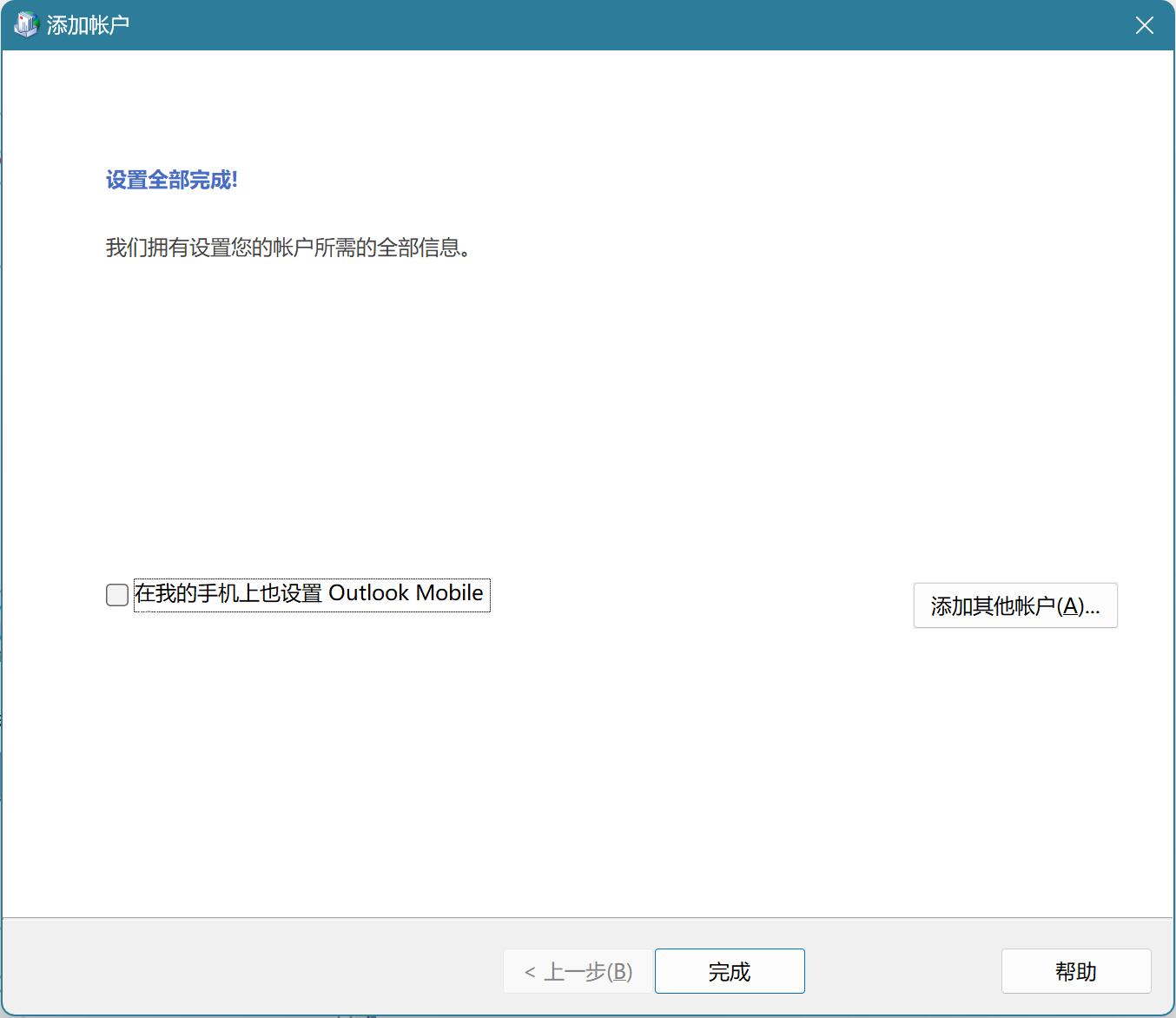Screen dimensions: 1176x1018
Task: Click the 设置全部完成! heading
Action: [x=171, y=180]
